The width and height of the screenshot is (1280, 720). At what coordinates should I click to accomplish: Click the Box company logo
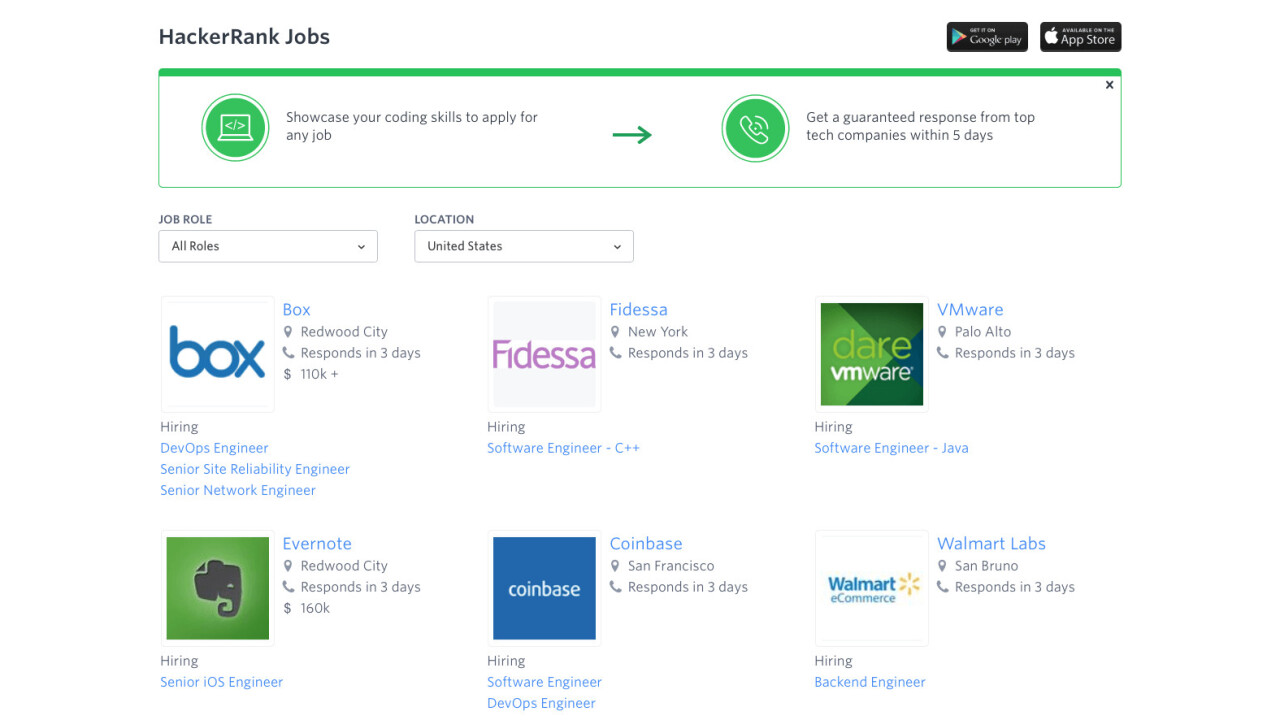(x=217, y=354)
